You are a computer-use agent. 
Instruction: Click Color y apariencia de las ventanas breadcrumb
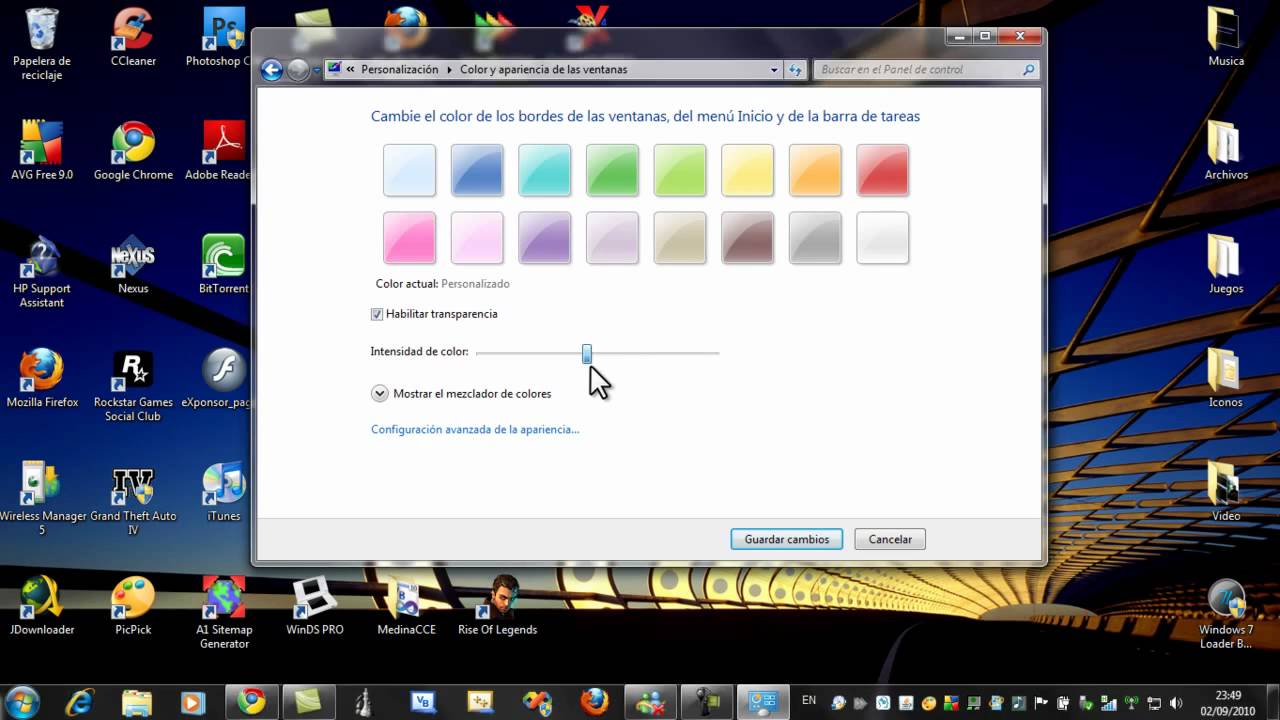click(544, 70)
